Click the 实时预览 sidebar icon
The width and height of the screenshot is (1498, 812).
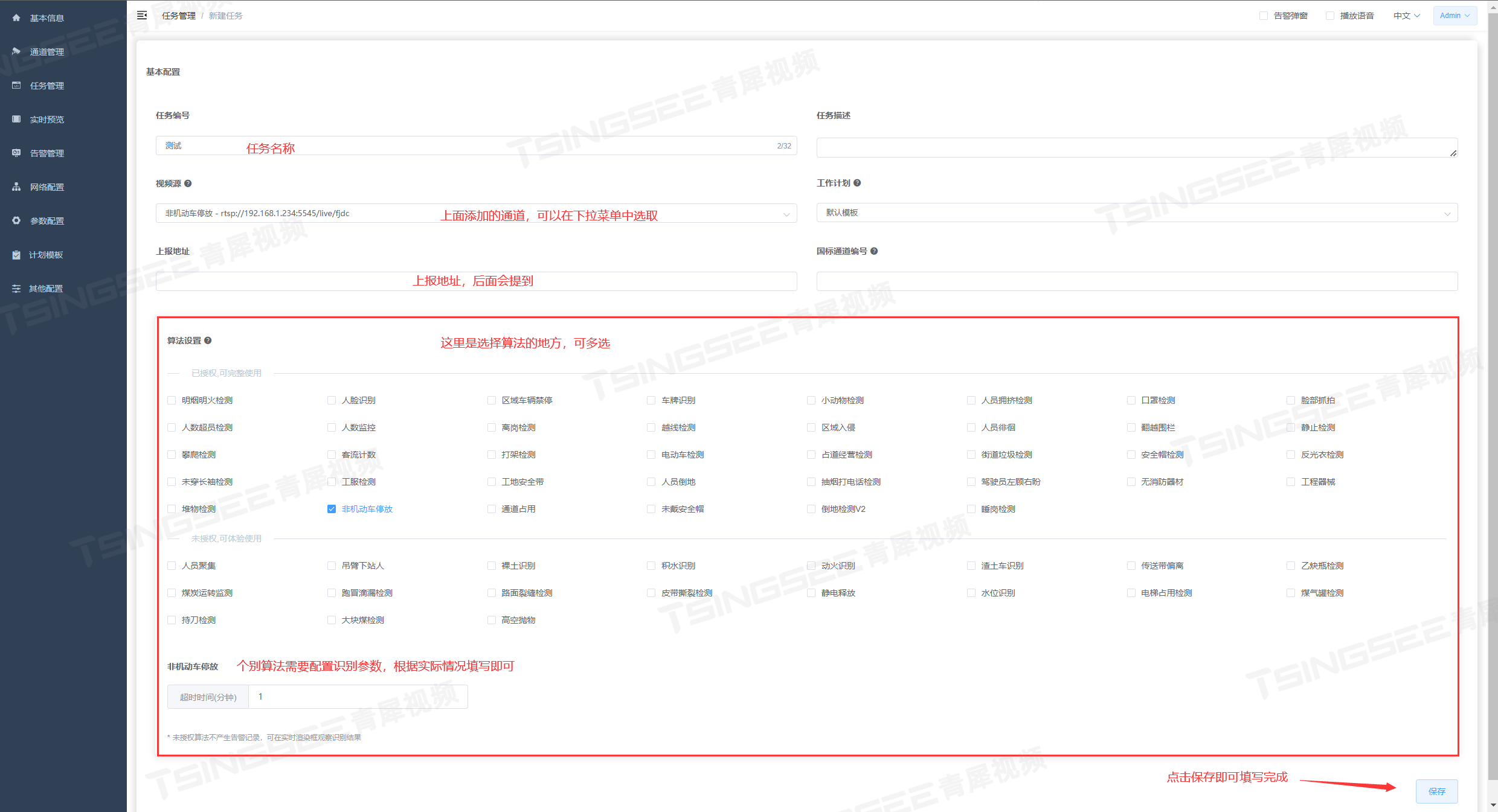pos(16,120)
